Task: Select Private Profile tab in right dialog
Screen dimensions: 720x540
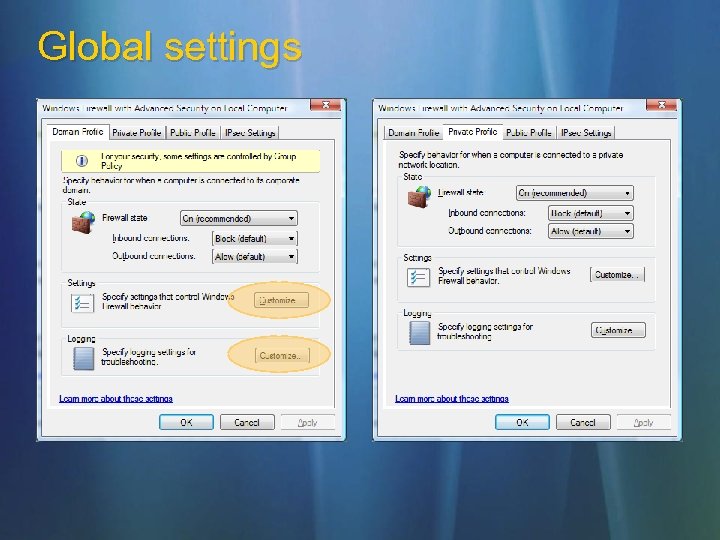Action: pos(472,132)
